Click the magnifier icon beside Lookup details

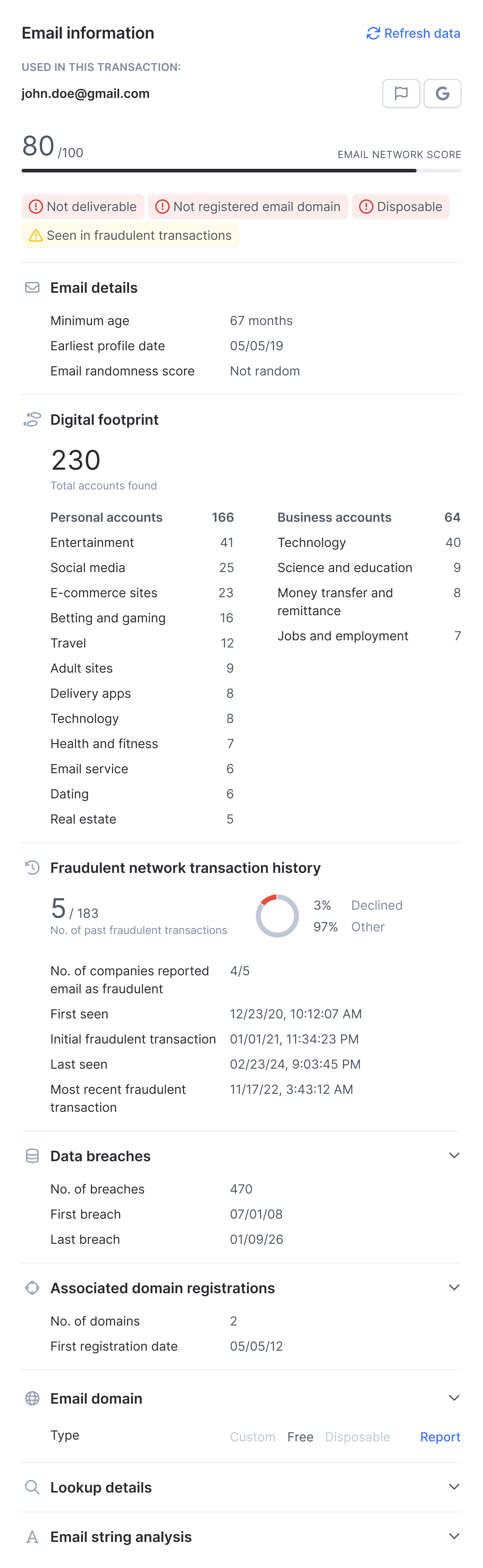coord(32,1487)
